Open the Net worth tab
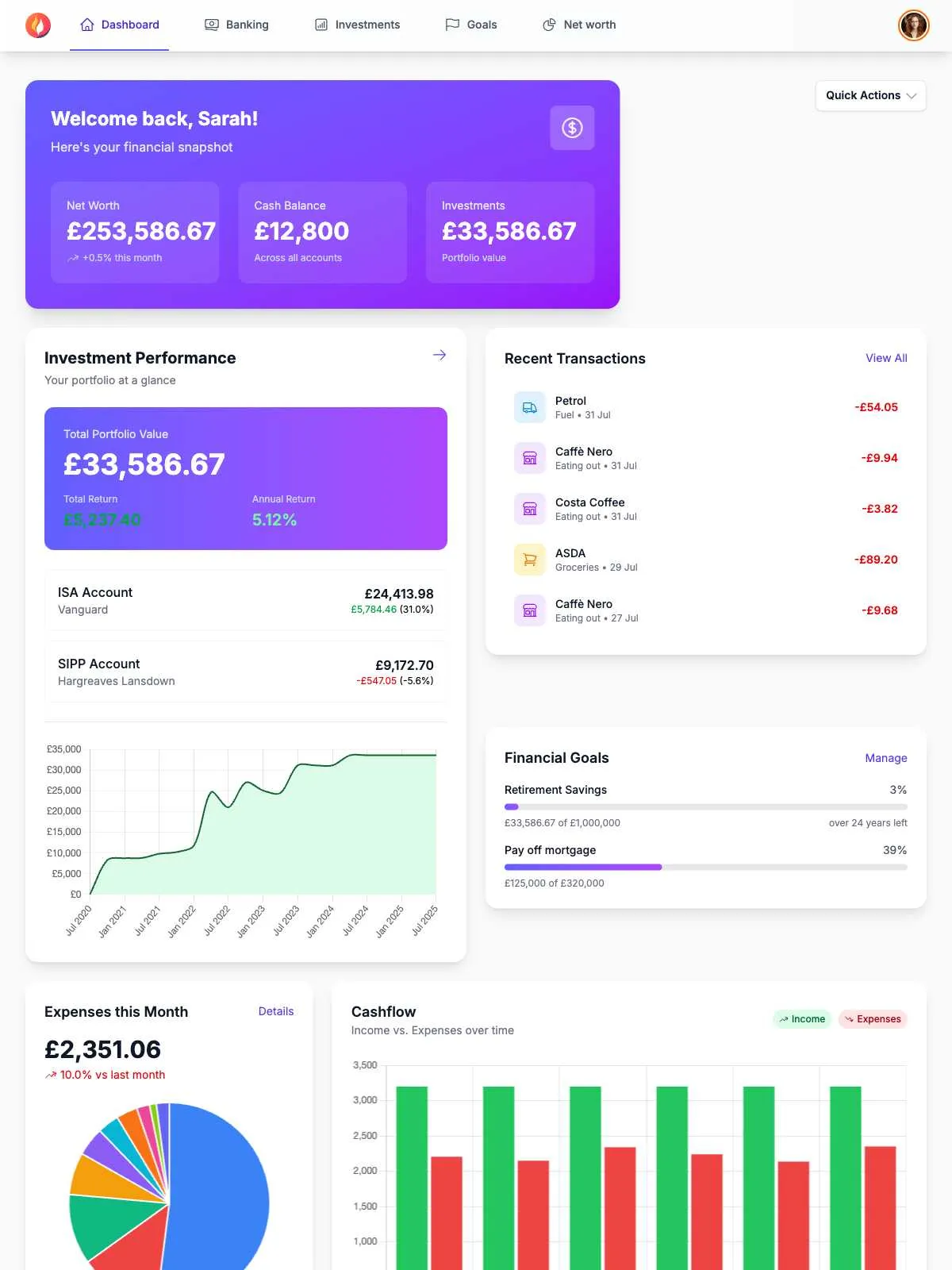The height and width of the screenshot is (1270, 952). pos(579,25)
